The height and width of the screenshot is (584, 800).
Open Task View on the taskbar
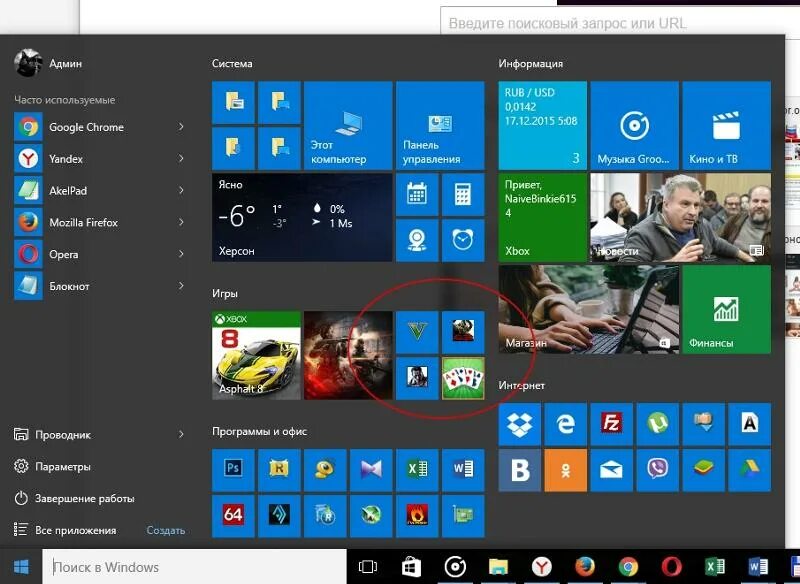coord(367,567)
